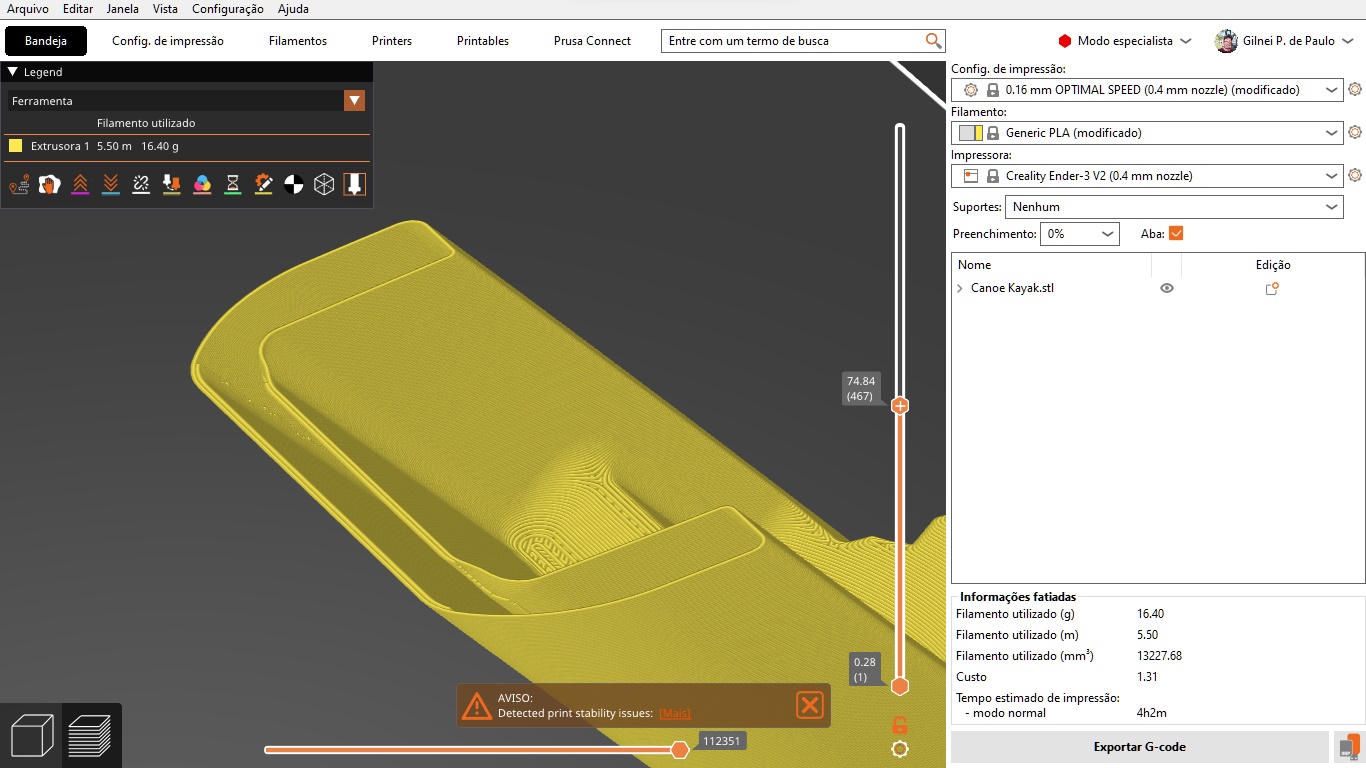The width and height of the screenshot is (1366, 768).
Task: Open Modo especialista mode dropdown
Action: tap(1125, 41)
